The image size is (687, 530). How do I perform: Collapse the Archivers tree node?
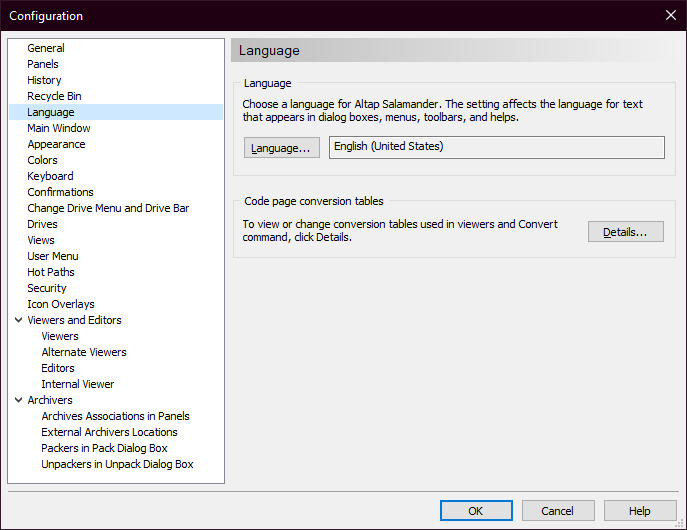tap(19, 400)
